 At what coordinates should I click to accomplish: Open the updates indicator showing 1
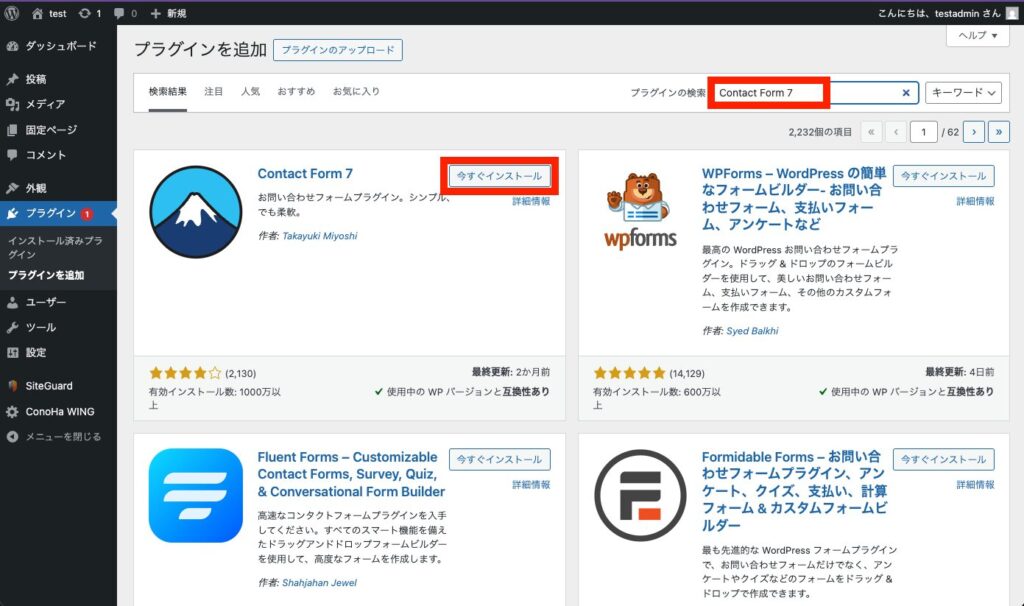coord(89,13)
